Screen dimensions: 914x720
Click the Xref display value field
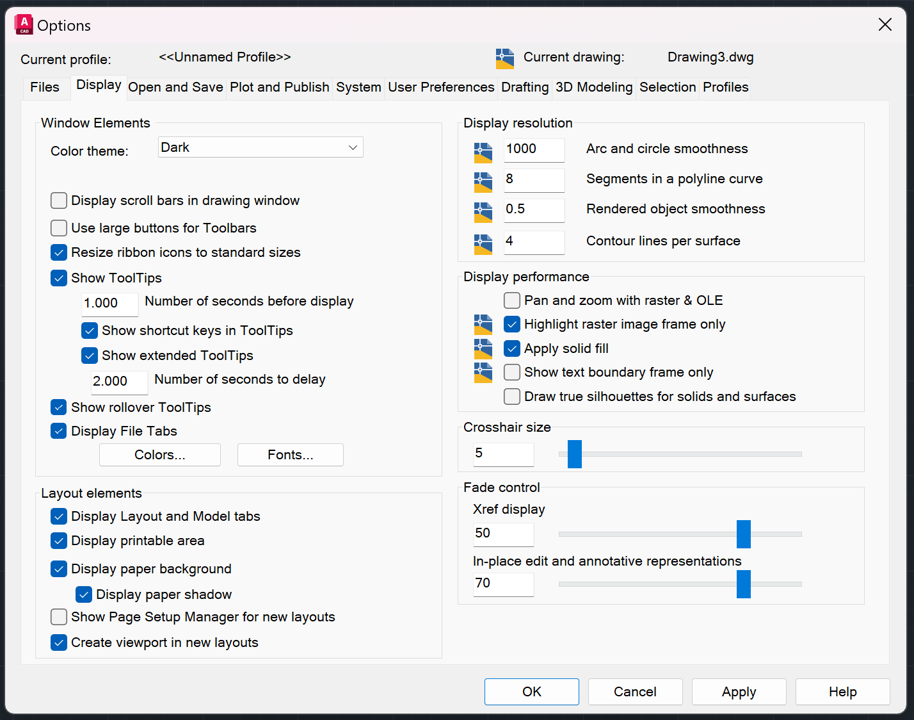(503, 533)
